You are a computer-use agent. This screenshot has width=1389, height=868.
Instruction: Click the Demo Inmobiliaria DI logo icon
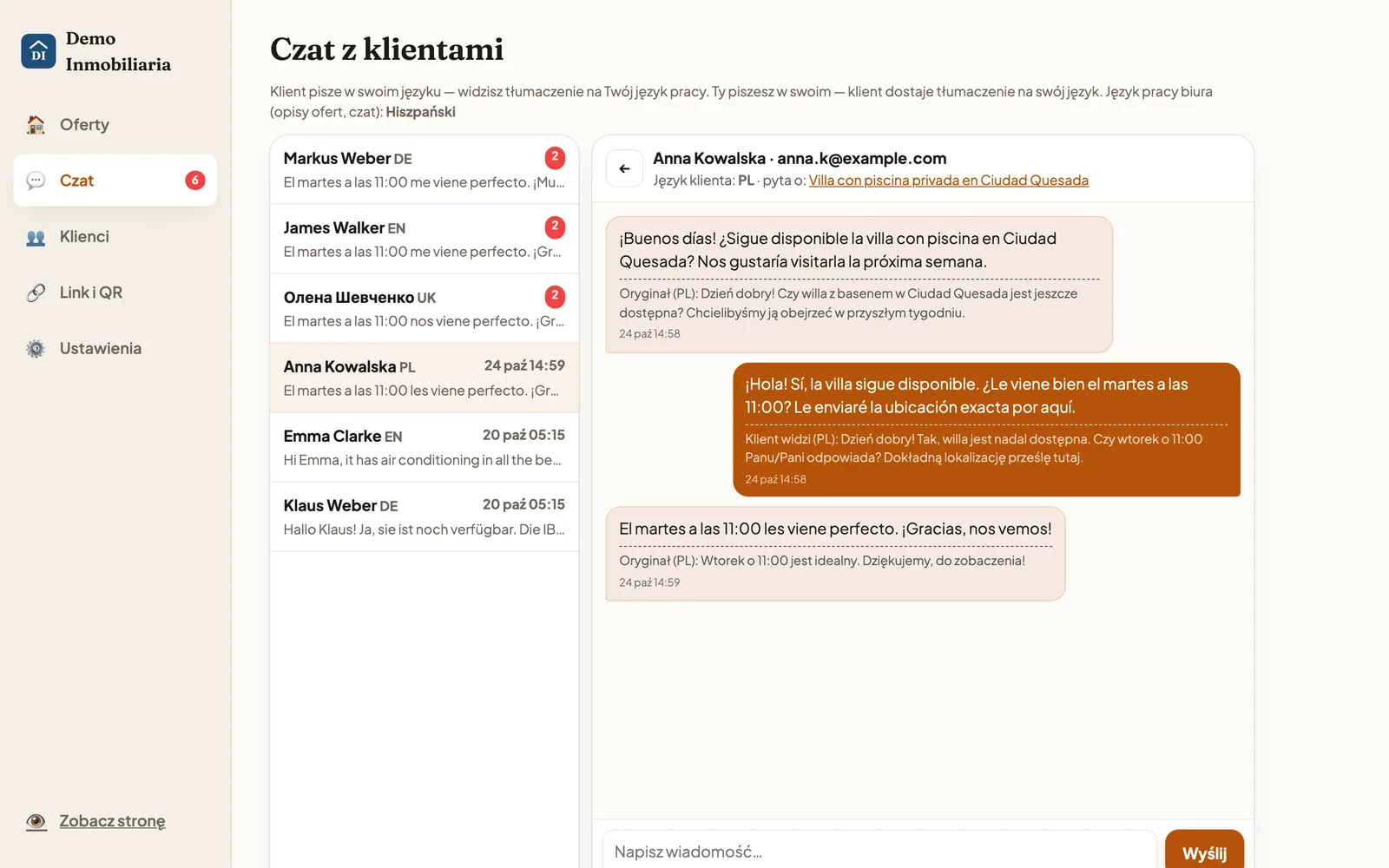[x=38, y=51]
